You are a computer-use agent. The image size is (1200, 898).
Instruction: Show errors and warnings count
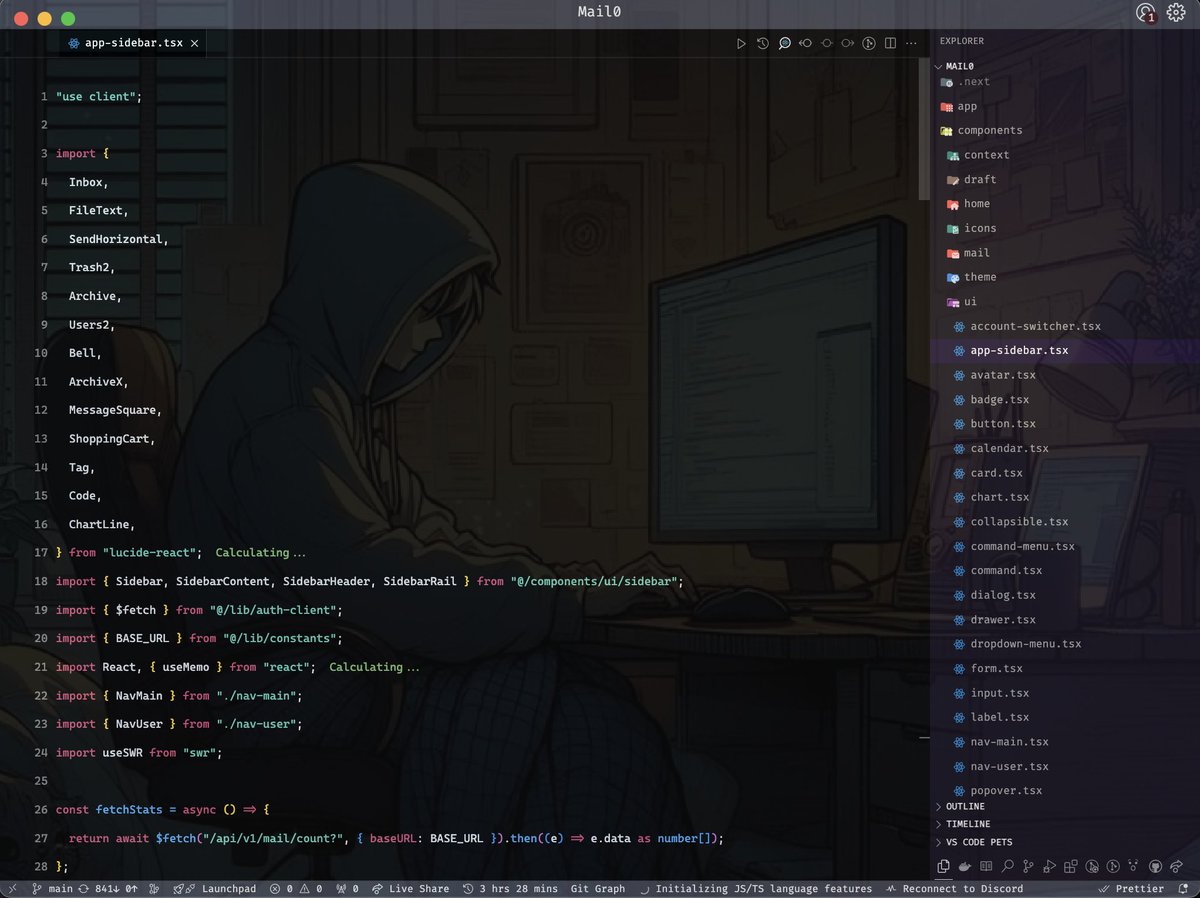point(297,888)
